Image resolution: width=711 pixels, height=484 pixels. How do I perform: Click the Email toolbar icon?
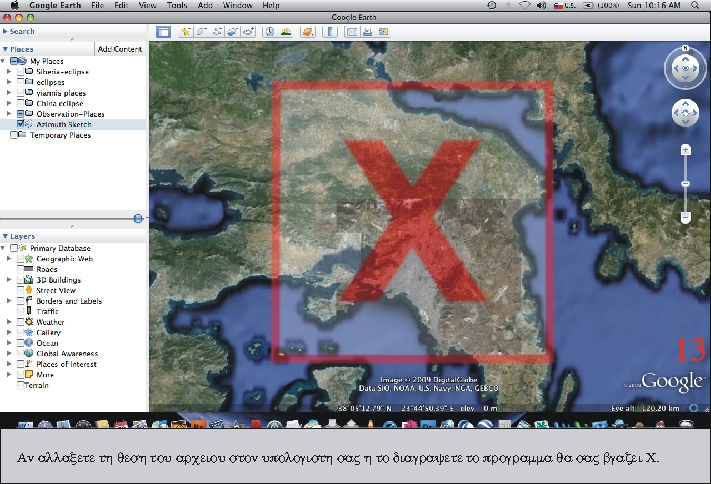[351, 32]
